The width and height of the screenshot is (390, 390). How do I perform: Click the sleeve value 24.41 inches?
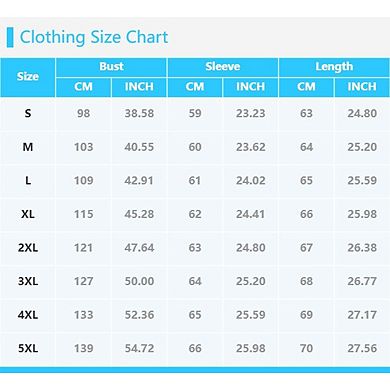(x=250, y=214)
